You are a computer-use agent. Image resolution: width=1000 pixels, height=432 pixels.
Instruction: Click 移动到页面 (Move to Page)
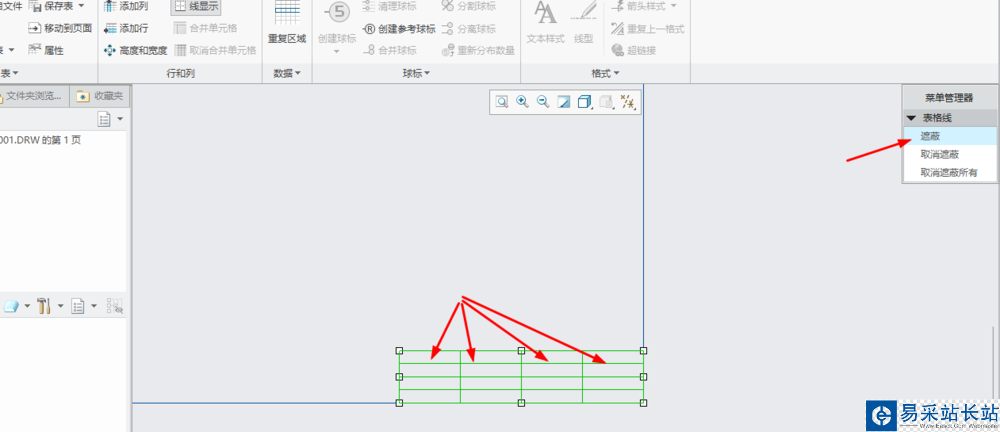click(x=59, y=28)
